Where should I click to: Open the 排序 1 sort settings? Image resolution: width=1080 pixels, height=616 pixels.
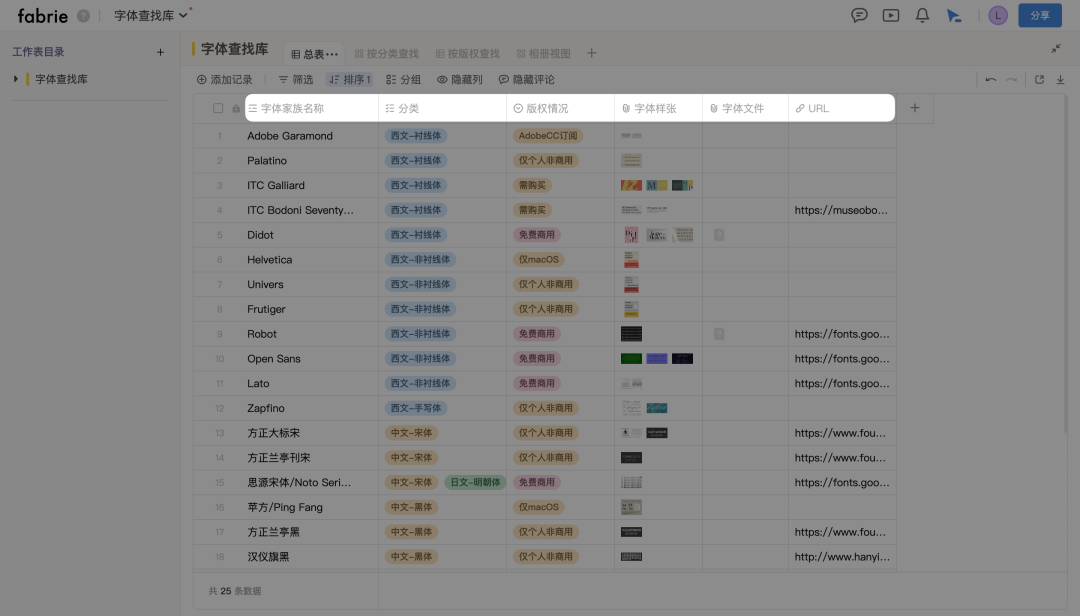click(350, 80)
